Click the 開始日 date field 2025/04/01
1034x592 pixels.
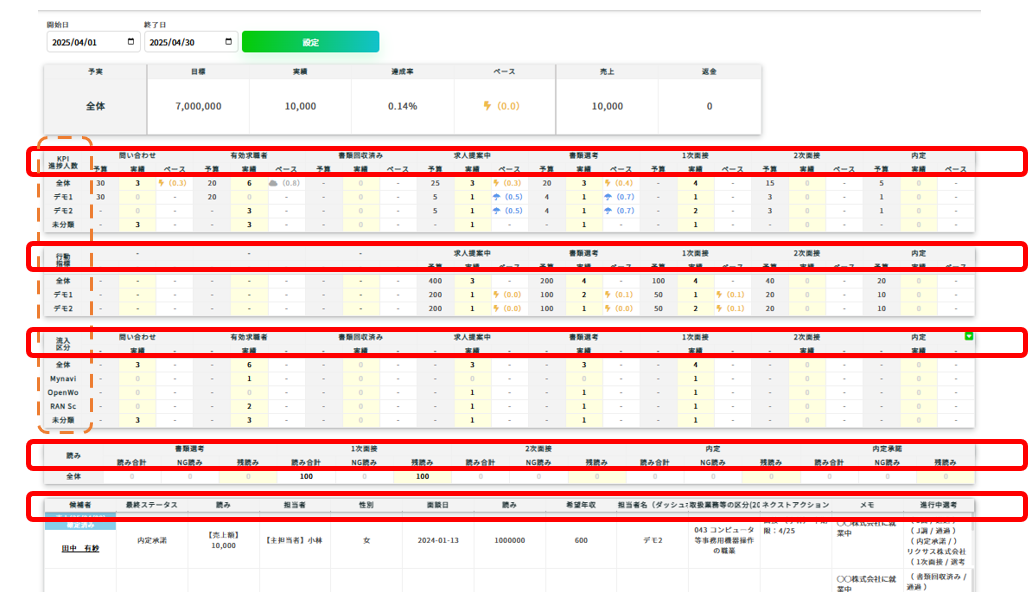[x=93, y=42]
